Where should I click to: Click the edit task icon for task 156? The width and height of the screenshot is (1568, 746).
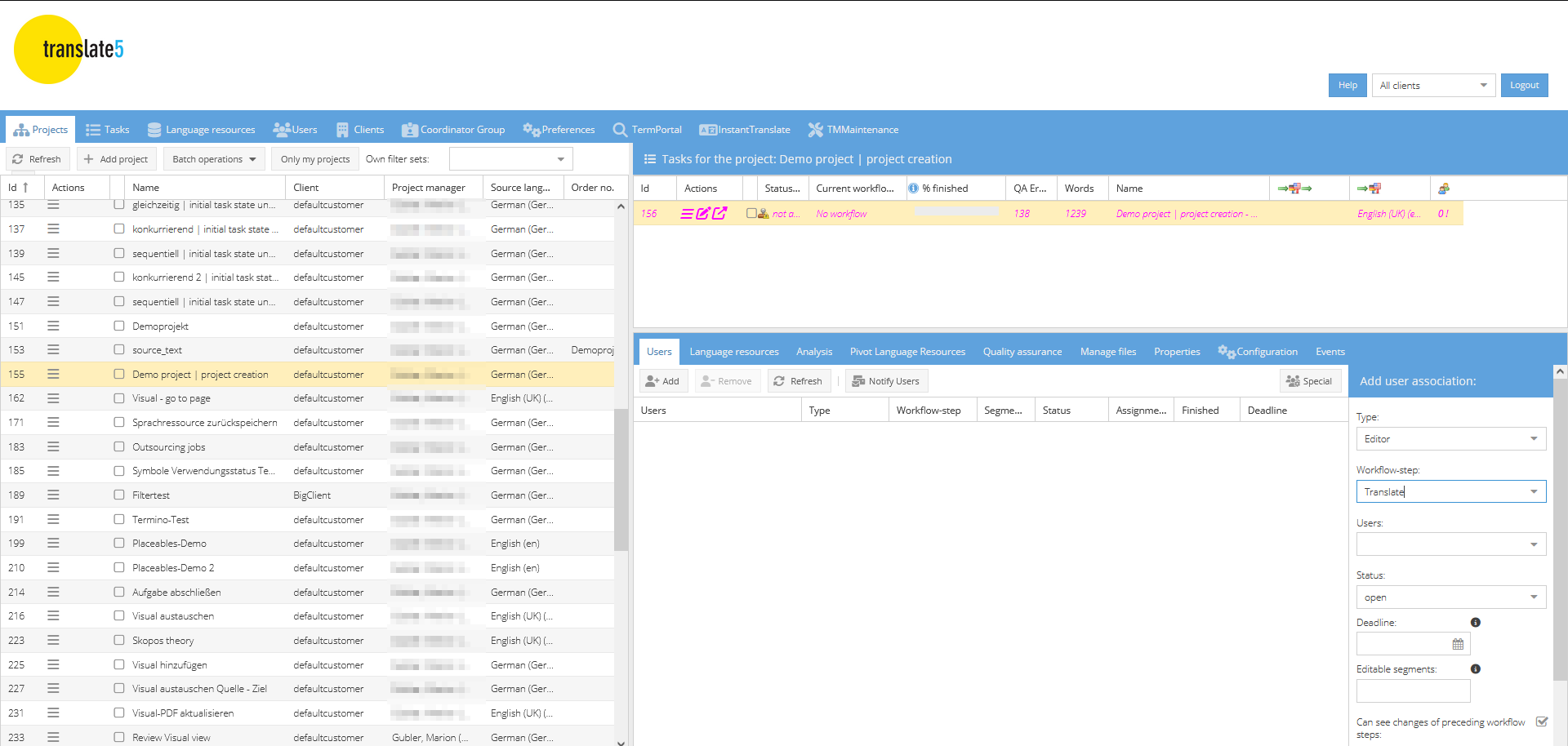(x=702, y=214)
